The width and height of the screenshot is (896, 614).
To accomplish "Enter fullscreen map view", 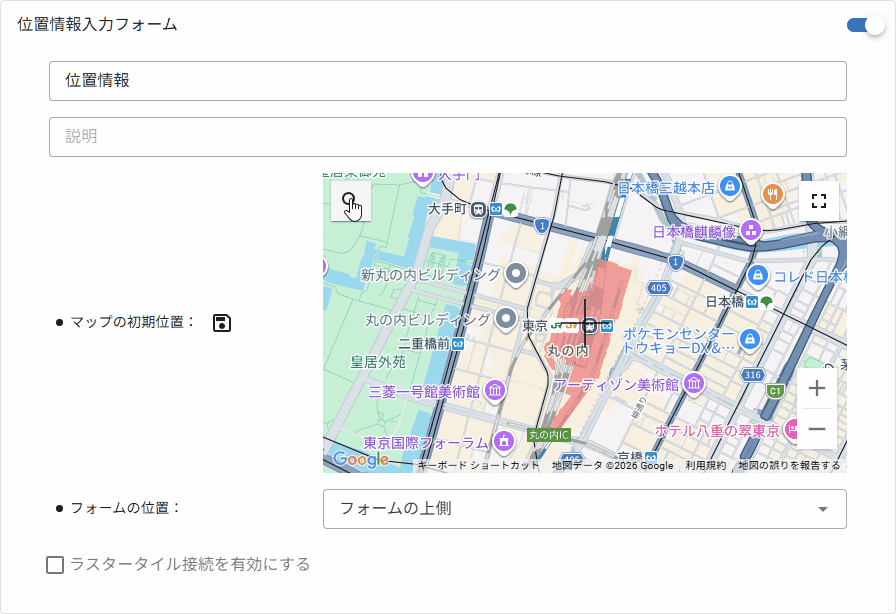I will [819, 200].
